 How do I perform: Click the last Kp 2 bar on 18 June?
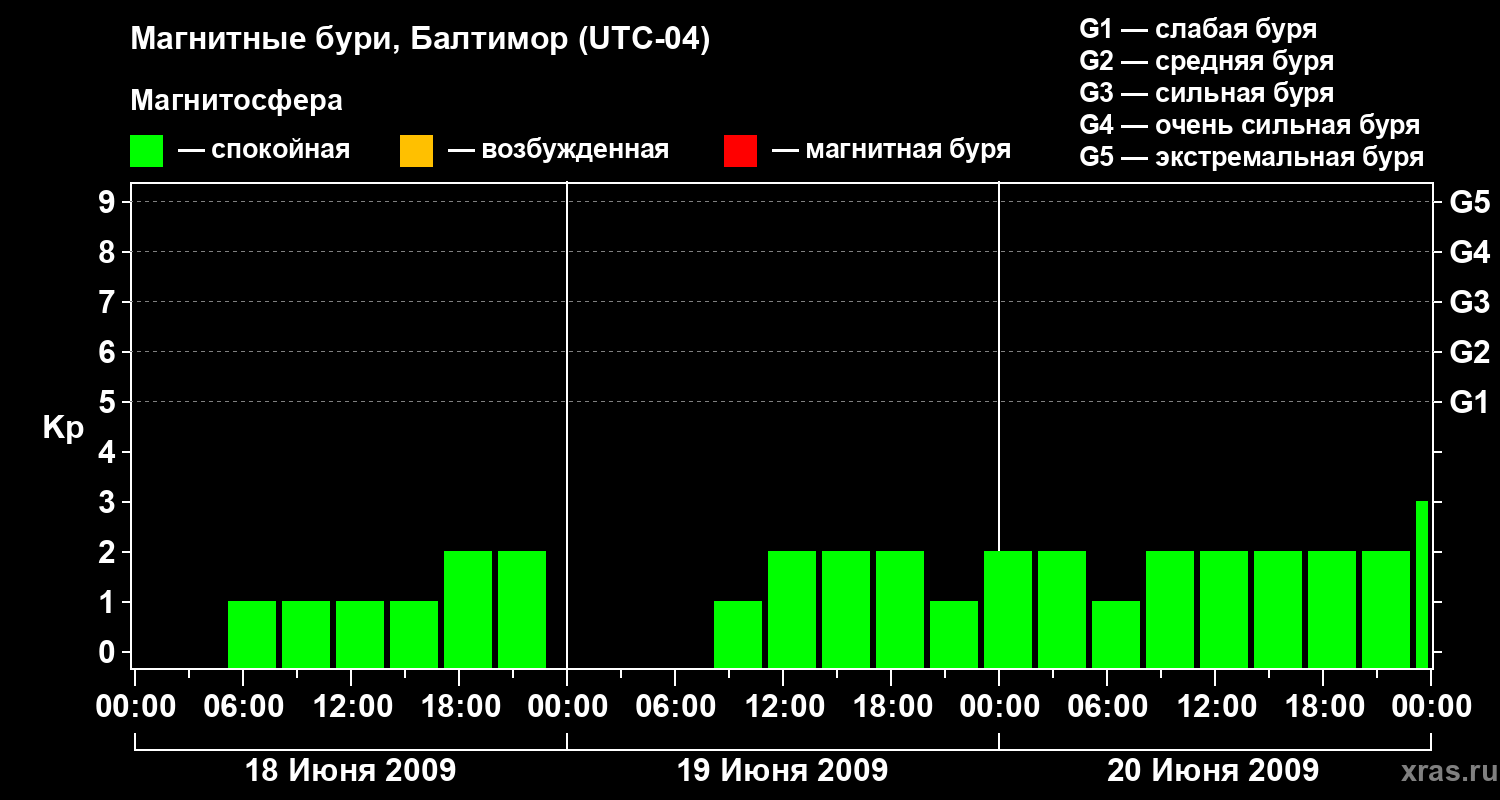522,609
